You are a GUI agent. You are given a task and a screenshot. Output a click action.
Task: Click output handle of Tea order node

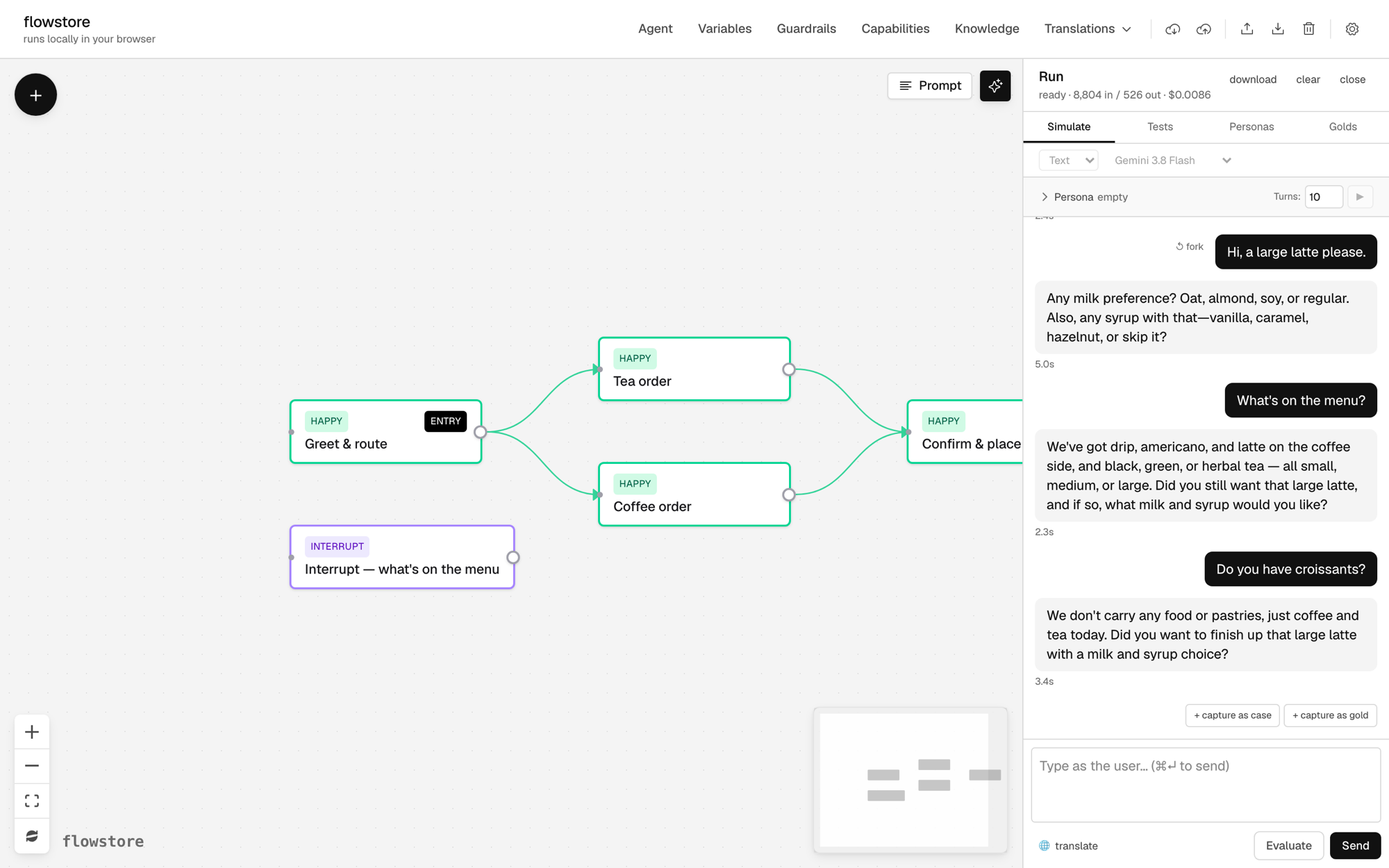788,369
